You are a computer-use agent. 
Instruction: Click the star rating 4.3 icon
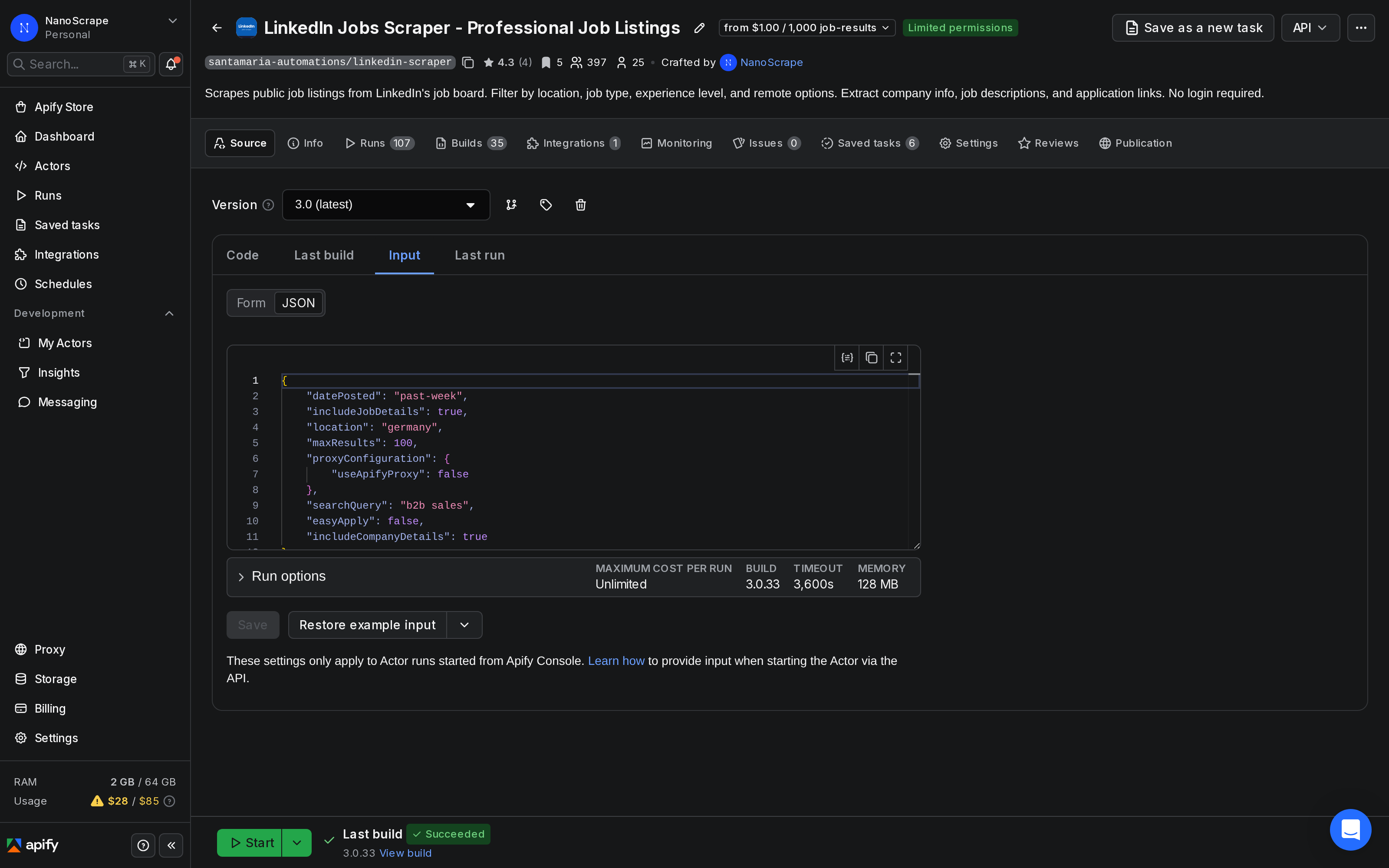(x=488, y=62)
